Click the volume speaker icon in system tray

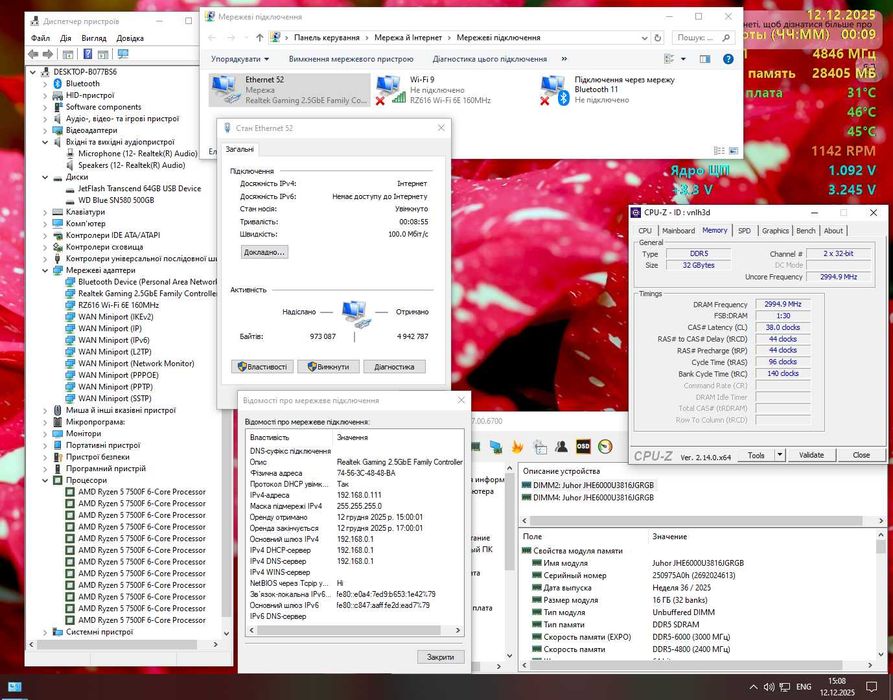[x=768, y=687]
